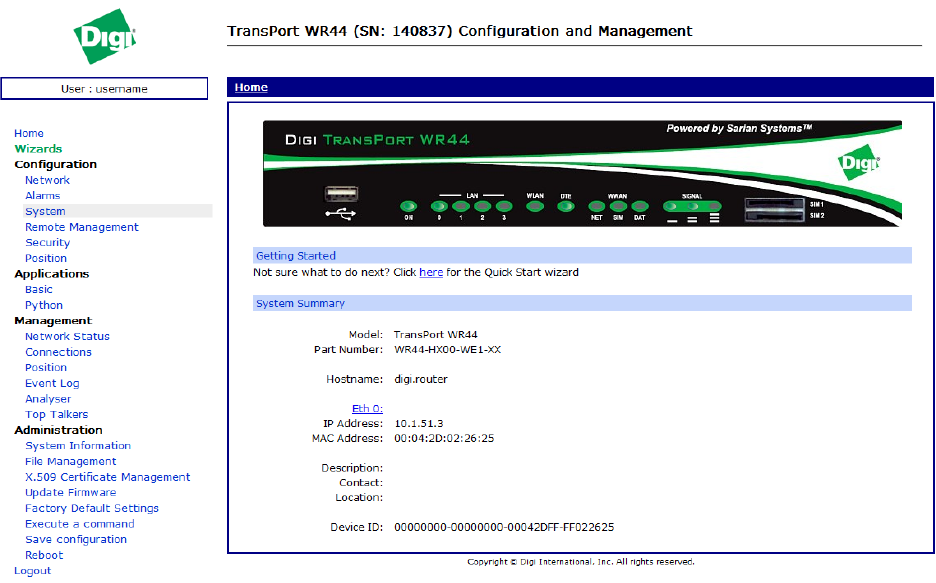The width and height of the screenshot is (936, 583).
Task: Open Home in the sidebar
Action: click(x=29, y=133)
